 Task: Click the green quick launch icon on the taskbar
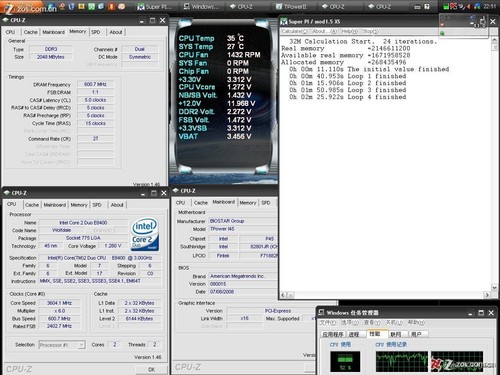[x=91, y=6]
